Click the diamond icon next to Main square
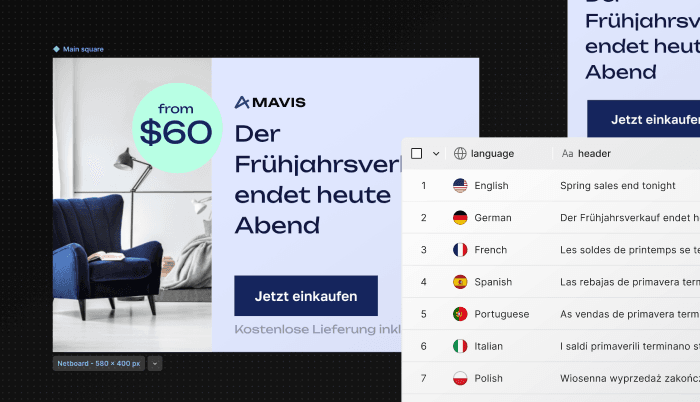 56,49
